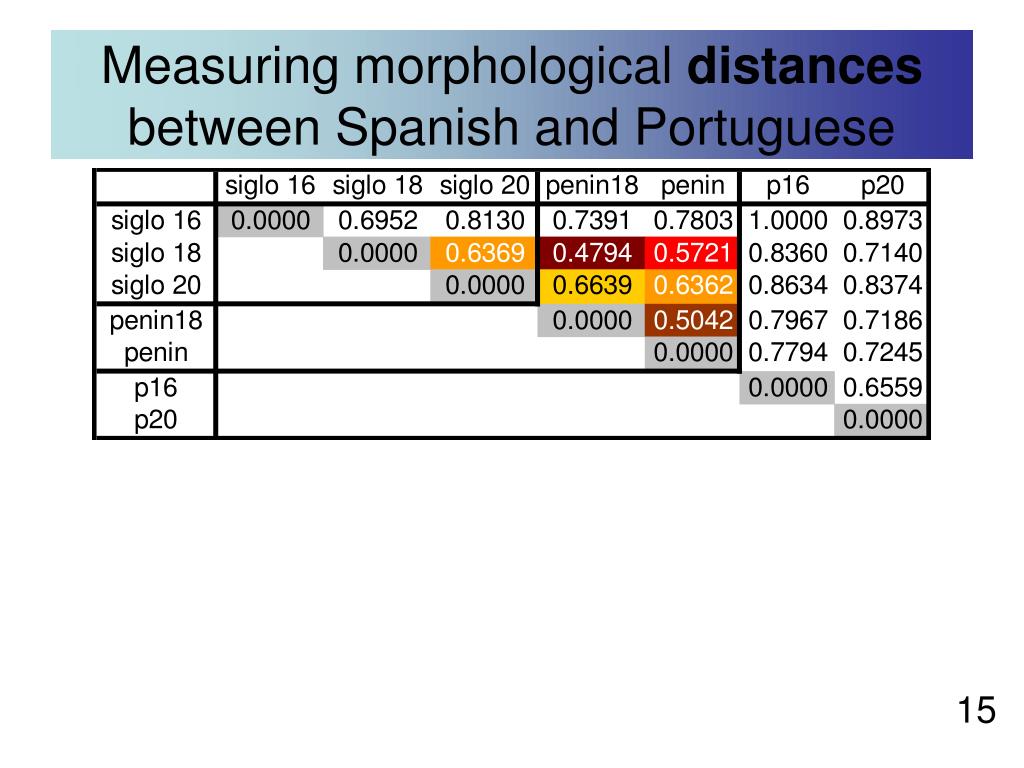1024x768 pixels.
Task: Click the orange cell 0.6362
Action: coord(691,286)
